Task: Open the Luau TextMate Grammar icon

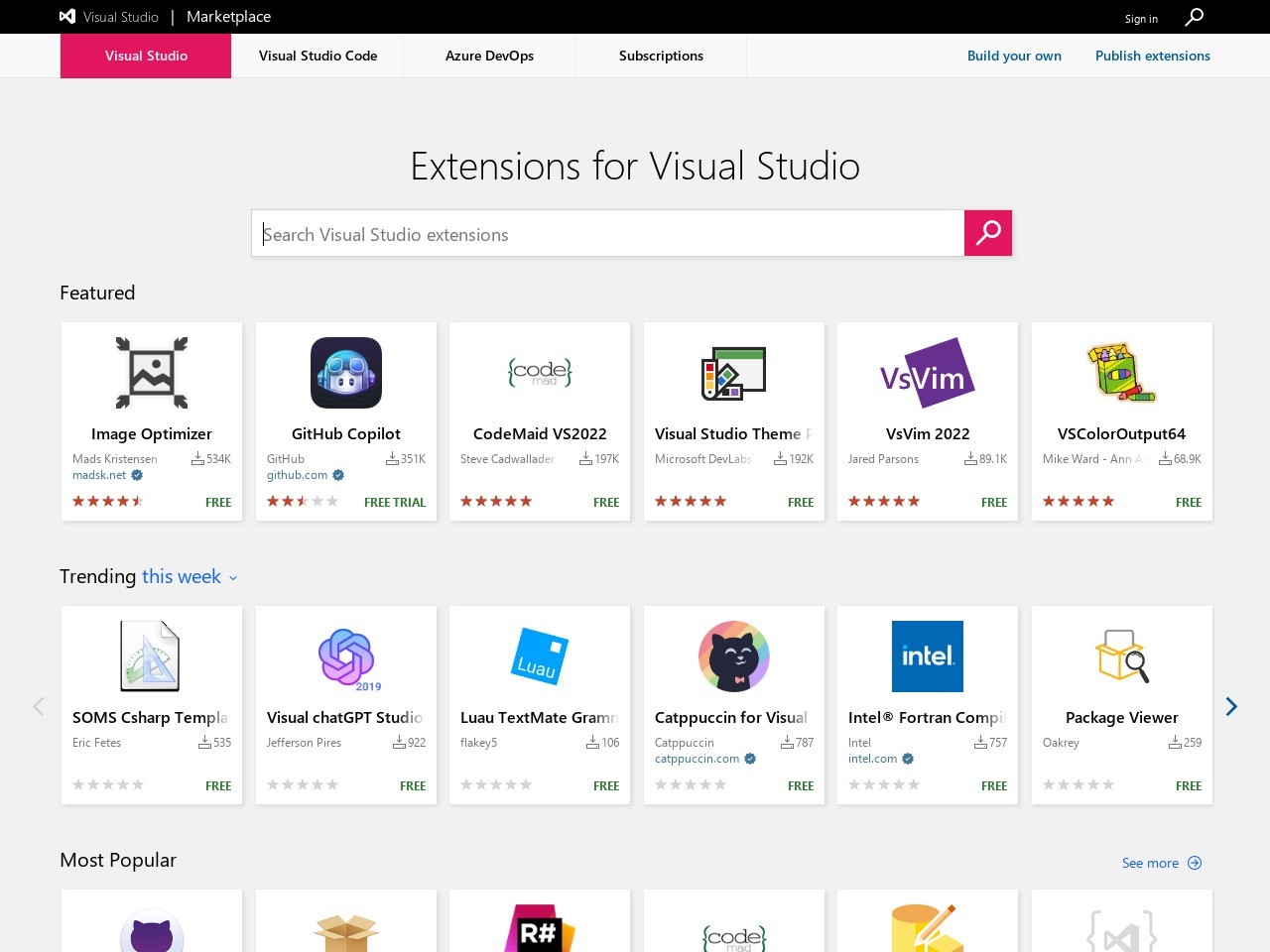Action: click(x=540, y=656)
